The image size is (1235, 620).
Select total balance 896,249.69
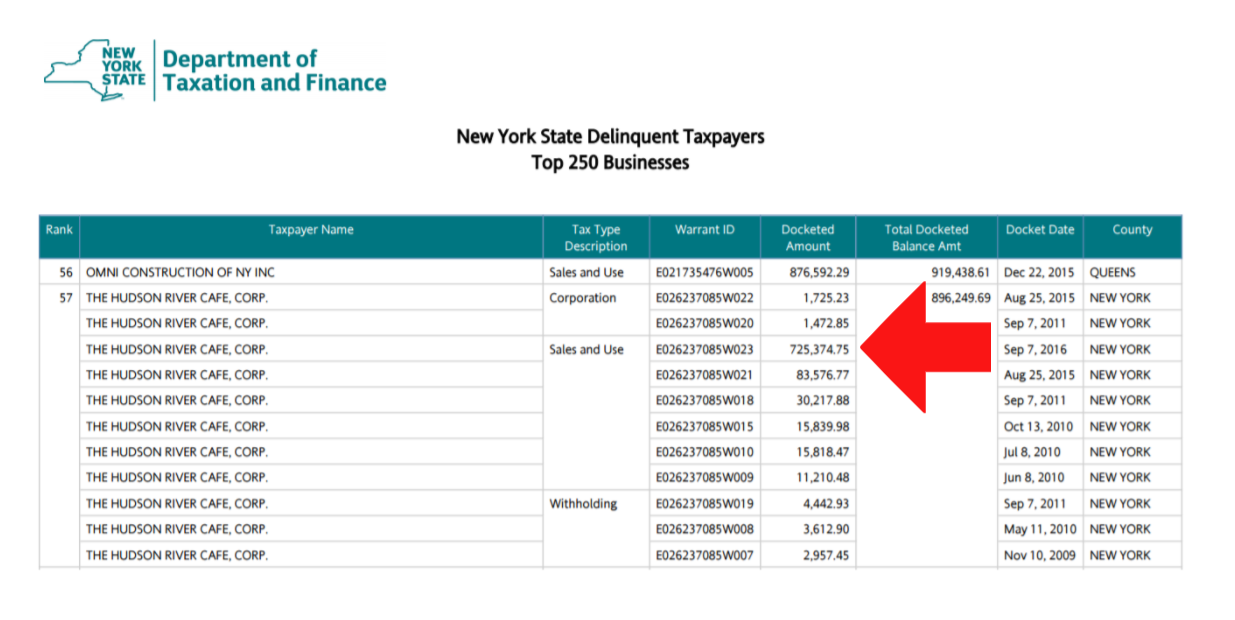pos(961,298)
